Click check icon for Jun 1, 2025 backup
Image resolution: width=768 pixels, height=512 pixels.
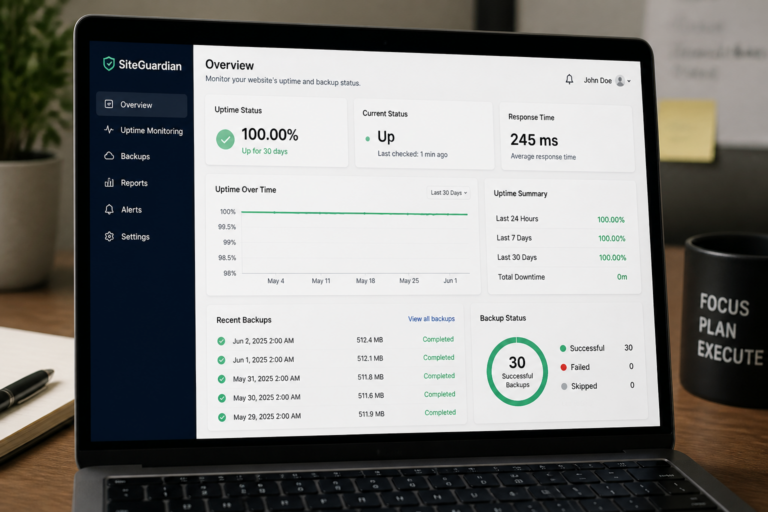(221, 360)
